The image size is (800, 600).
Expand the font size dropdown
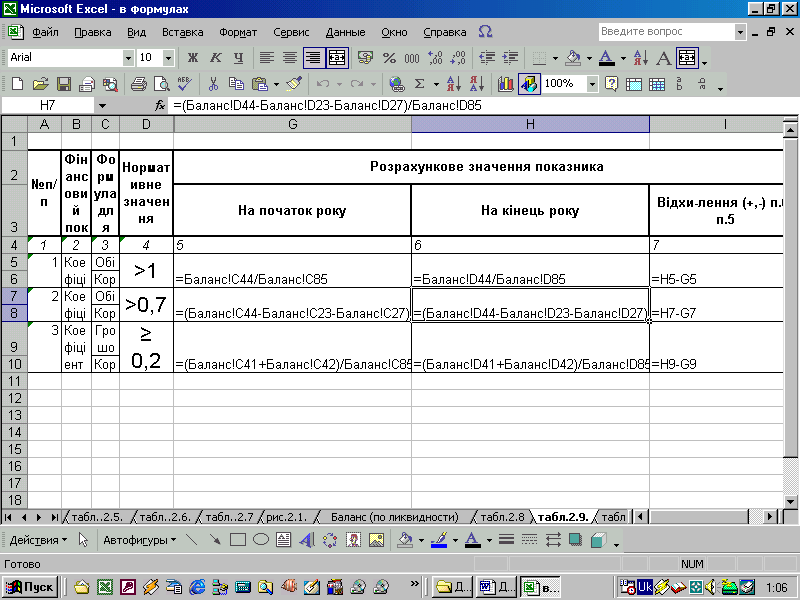[x=168, y=58]
